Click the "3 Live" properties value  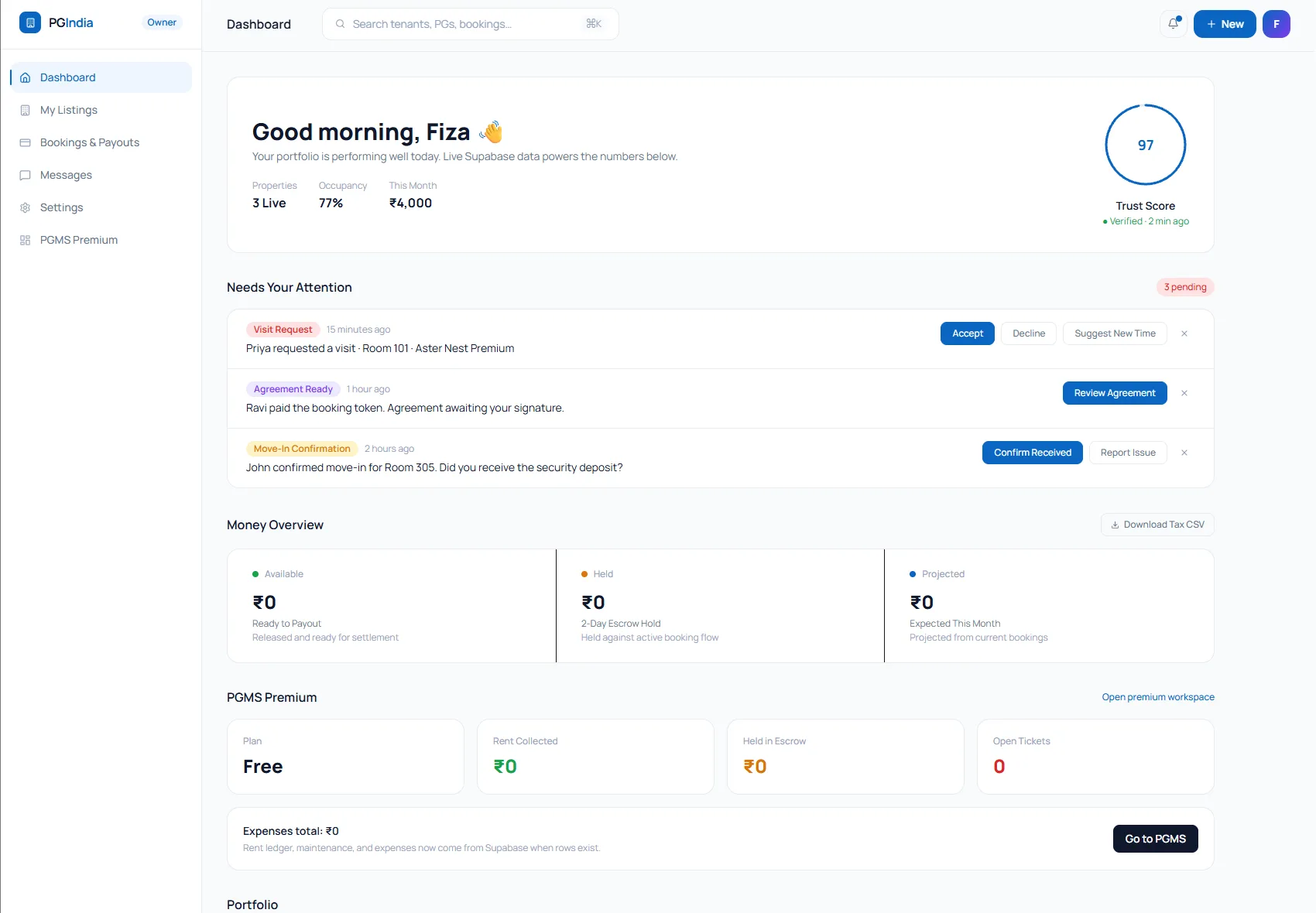click(x=269, y=203)
